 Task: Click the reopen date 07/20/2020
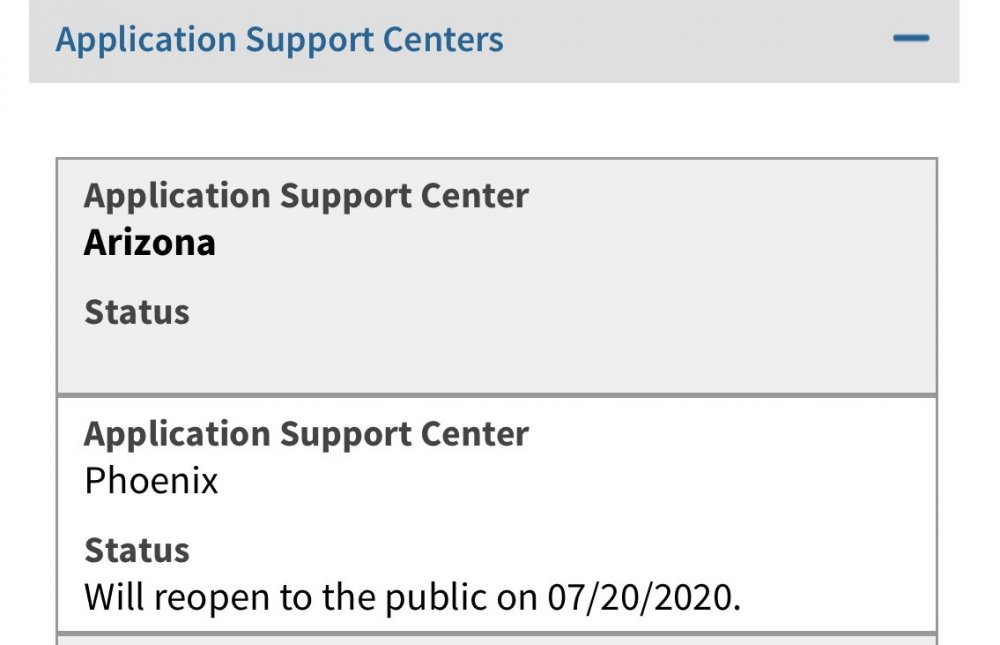(x=644, y=597)
